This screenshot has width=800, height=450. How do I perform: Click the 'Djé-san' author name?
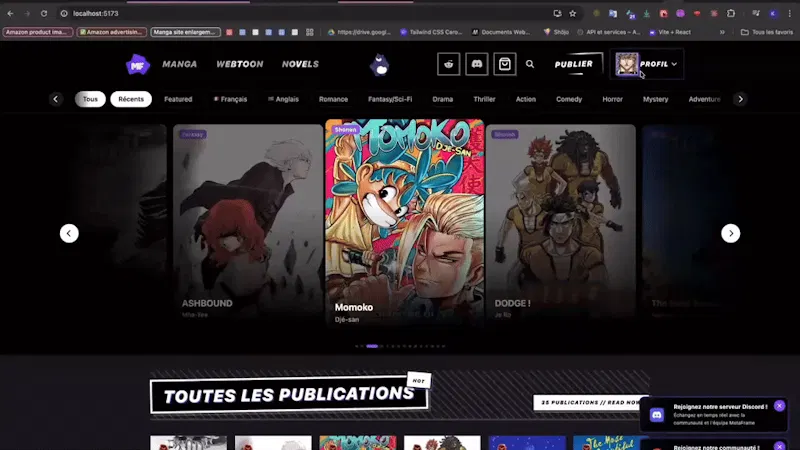point(346,319)
